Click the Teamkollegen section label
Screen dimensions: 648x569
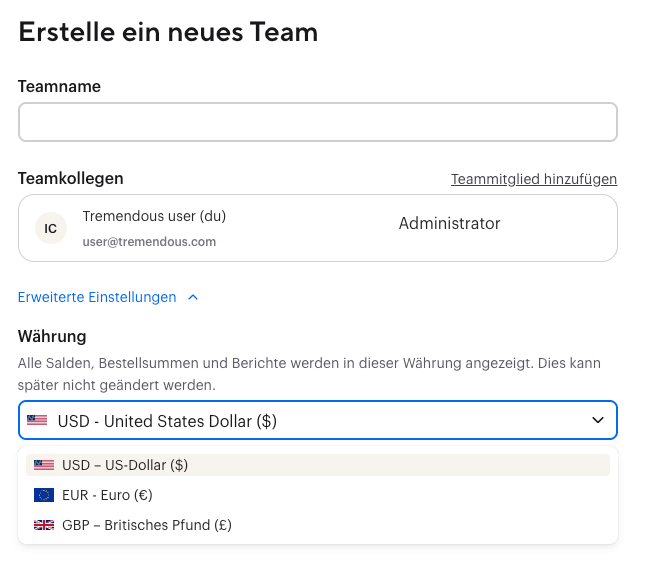[x=71, y=178]
